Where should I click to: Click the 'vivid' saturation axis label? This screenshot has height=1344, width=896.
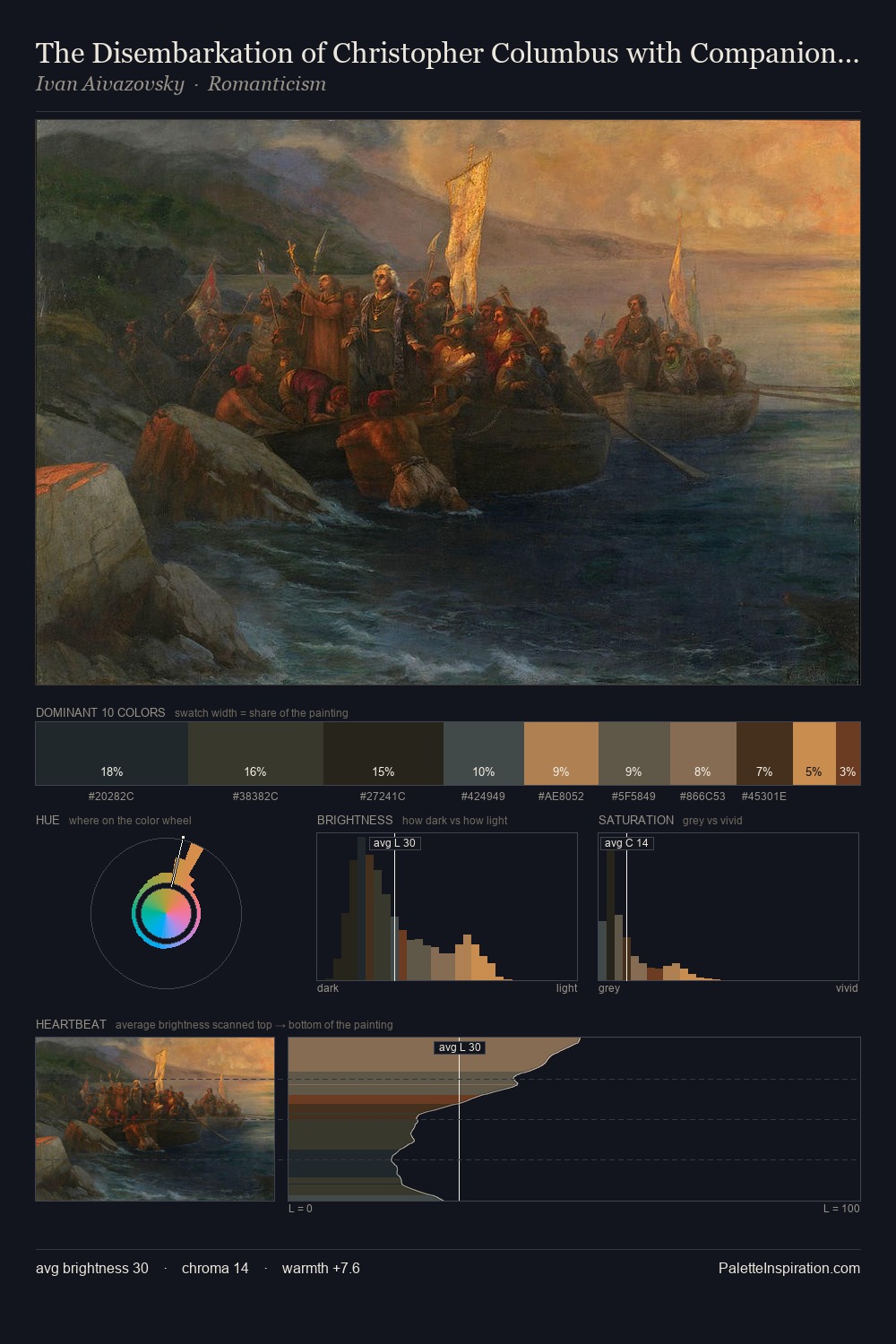coord(847,988)
